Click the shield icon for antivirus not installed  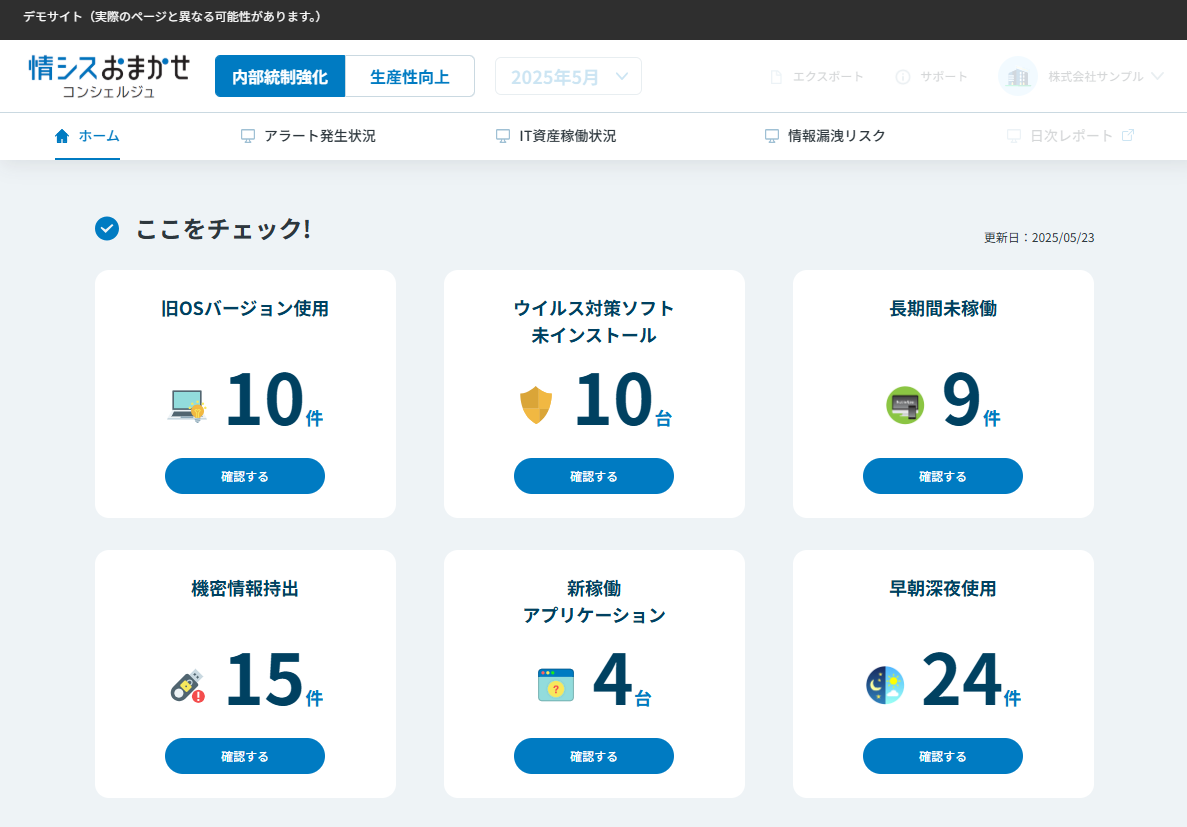pos(537,405)
